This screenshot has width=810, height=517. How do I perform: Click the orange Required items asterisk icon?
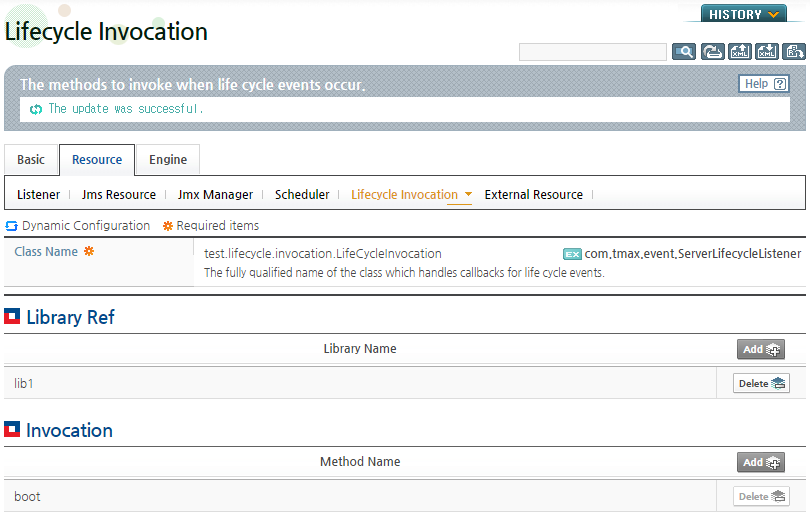(x=167, y=226)
